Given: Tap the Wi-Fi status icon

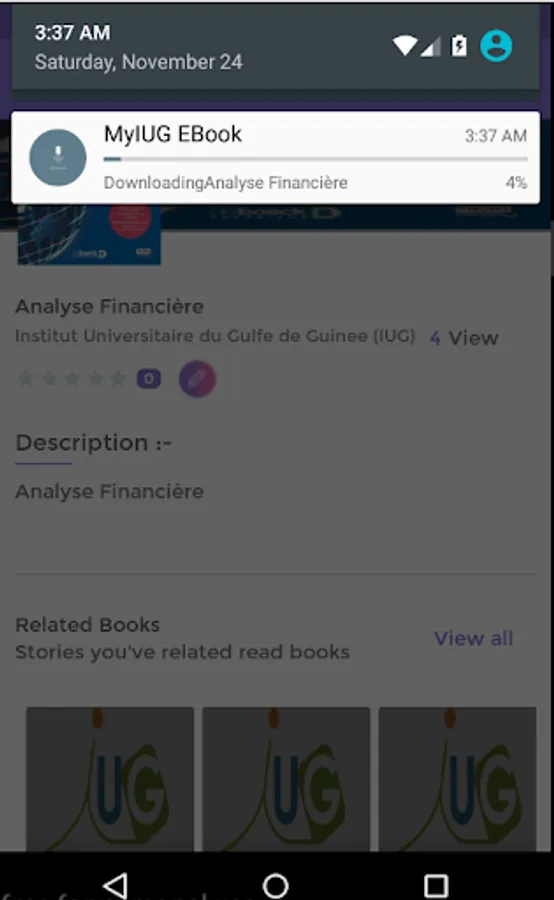Looking at the screenshot, I should click(405, 46).
